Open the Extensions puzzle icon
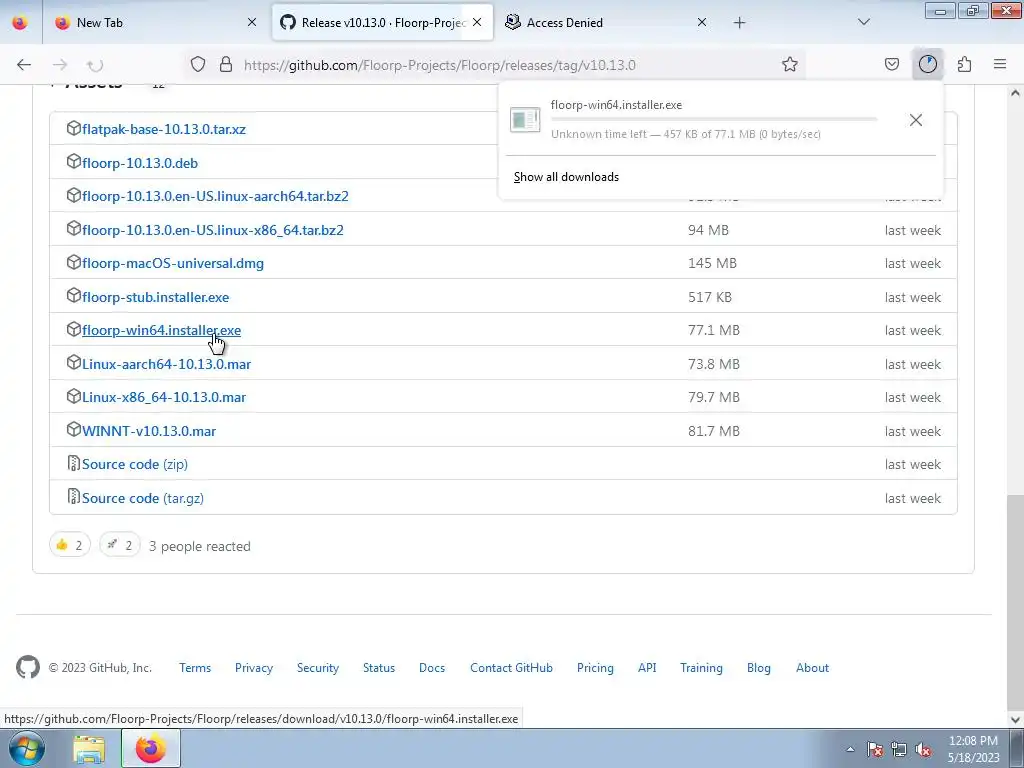Image resolution: width=1024 pixels, height=768 pixels. tap(965, 64)
